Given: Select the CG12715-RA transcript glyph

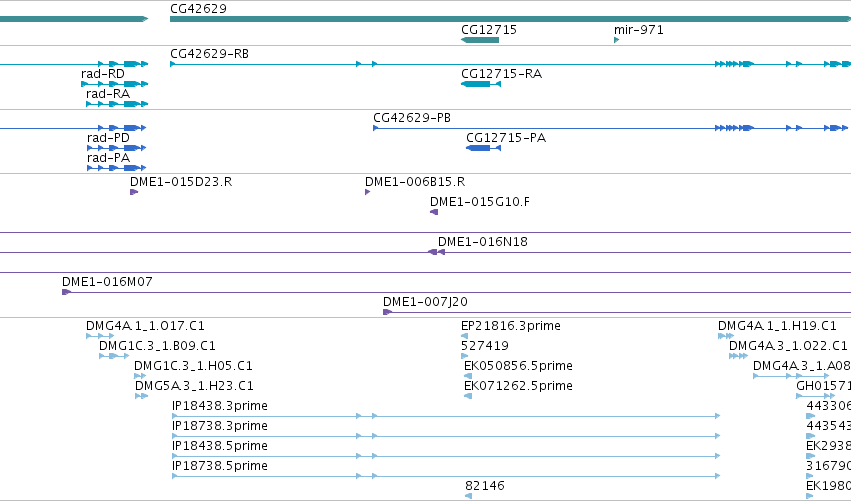Looking at the screenshot, I should coord(481,84).
